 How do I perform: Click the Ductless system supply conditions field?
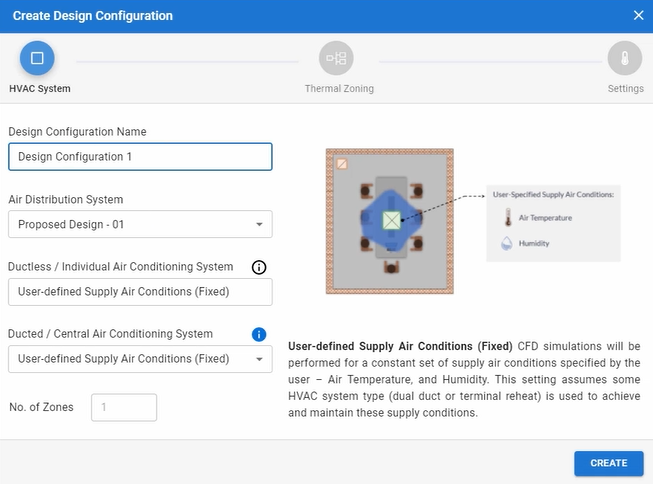140,292
